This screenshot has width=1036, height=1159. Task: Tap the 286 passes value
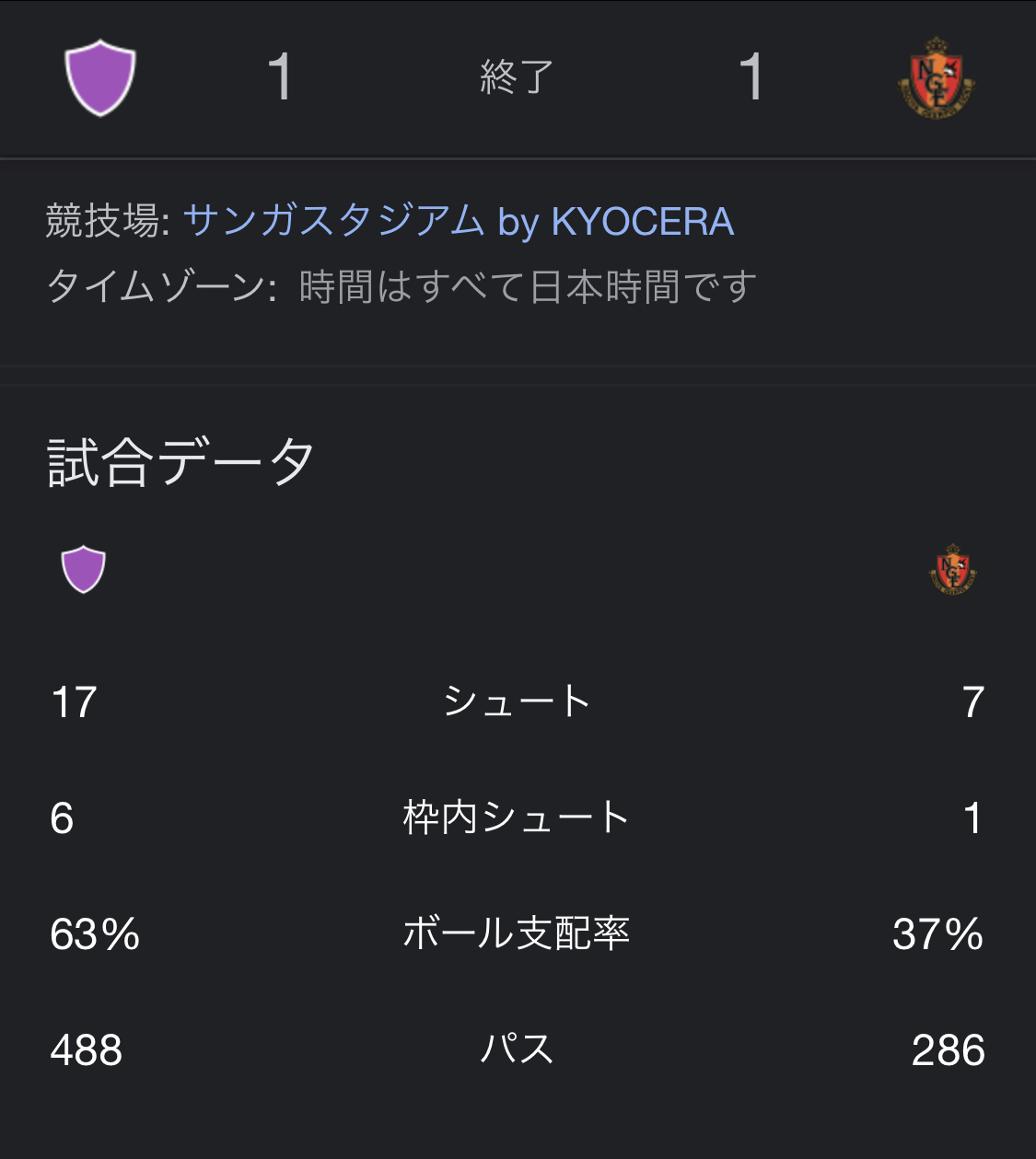[x=949, y=1050]
